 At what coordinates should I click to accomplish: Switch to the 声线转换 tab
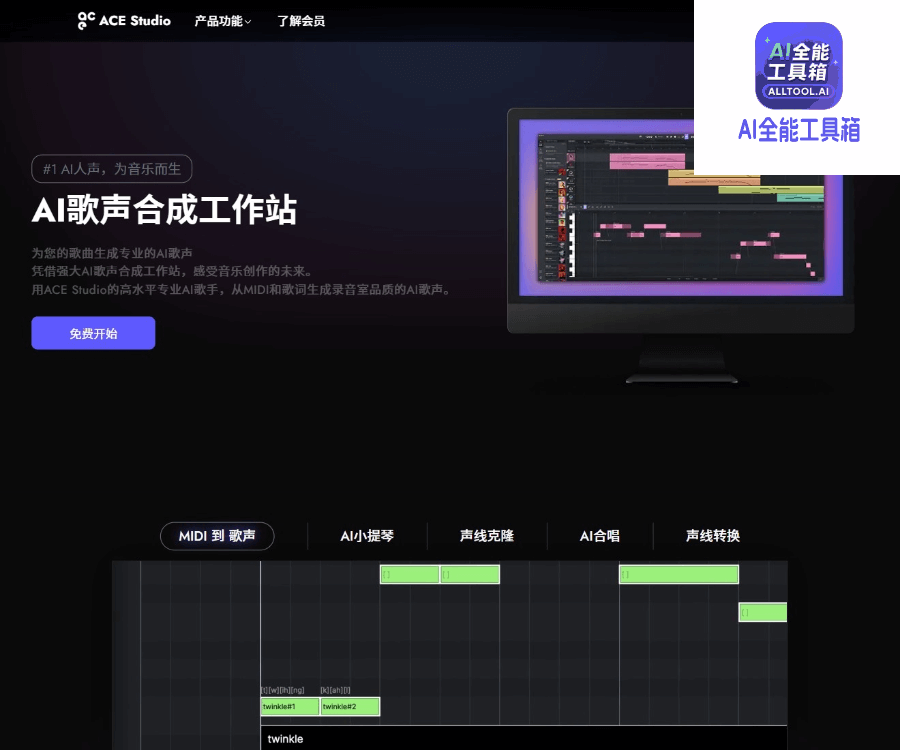pyautogui.click(x=713, y=536)
